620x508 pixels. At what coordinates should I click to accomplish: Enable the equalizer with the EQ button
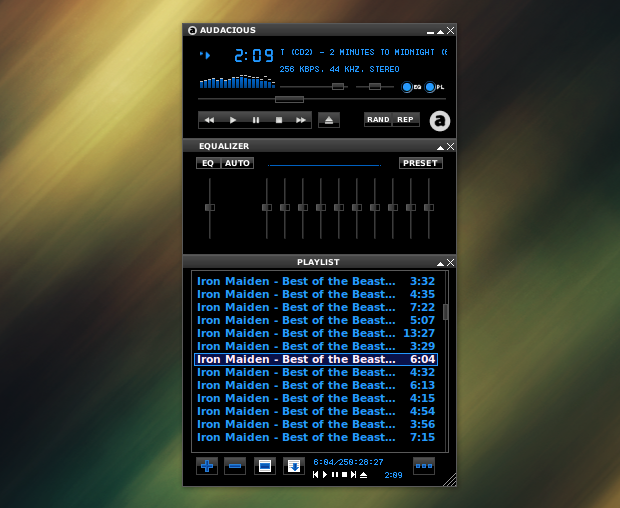click(208, 163)
